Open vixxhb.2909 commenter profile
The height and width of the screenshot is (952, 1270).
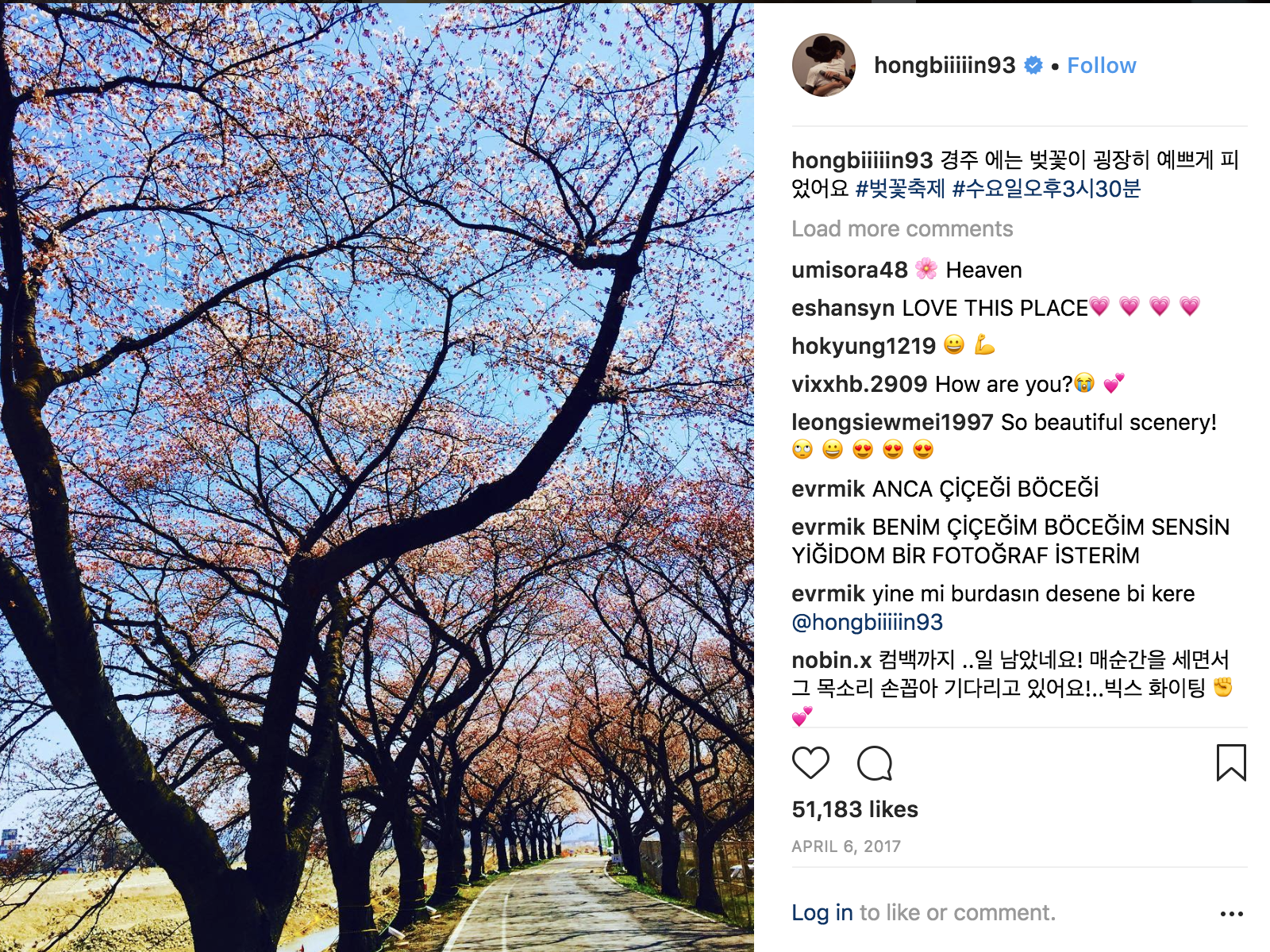pyautogui.click(x=860, y=384)
